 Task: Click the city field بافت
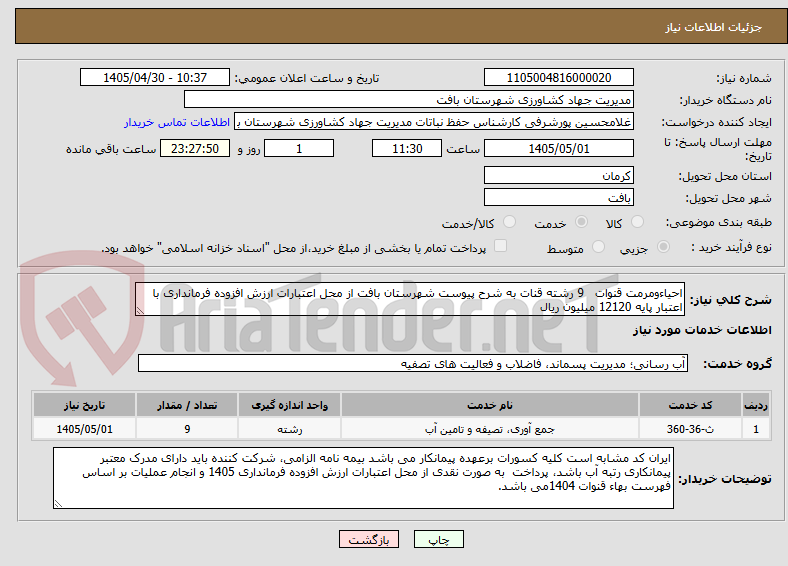point(558,197)
